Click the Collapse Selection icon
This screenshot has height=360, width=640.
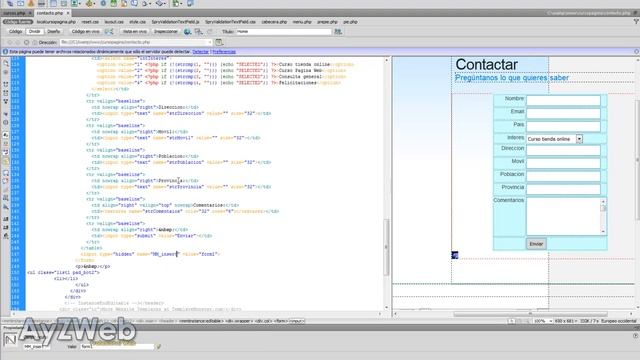pyautogui.click(x=6, y=93)
